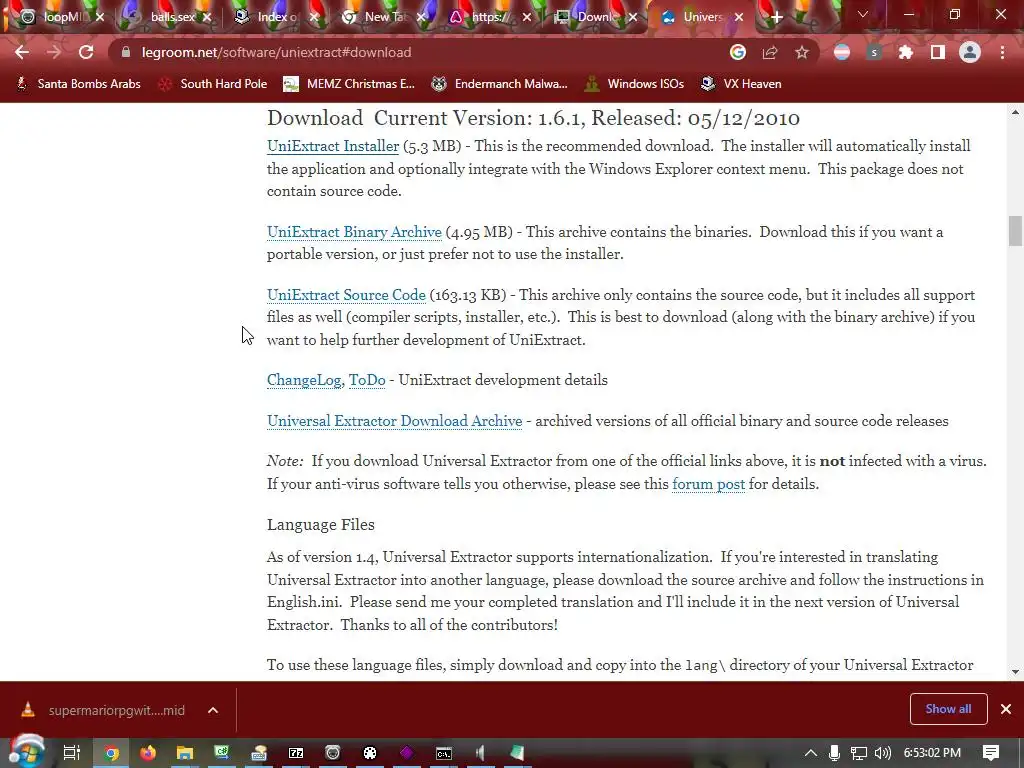This screenshot has width=1024, height=768.
Task: Toggle the browser side panel icon
Action: coord(938,52)
